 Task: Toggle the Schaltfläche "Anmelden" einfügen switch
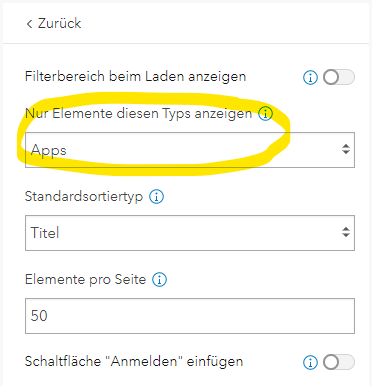coord(339,362)
